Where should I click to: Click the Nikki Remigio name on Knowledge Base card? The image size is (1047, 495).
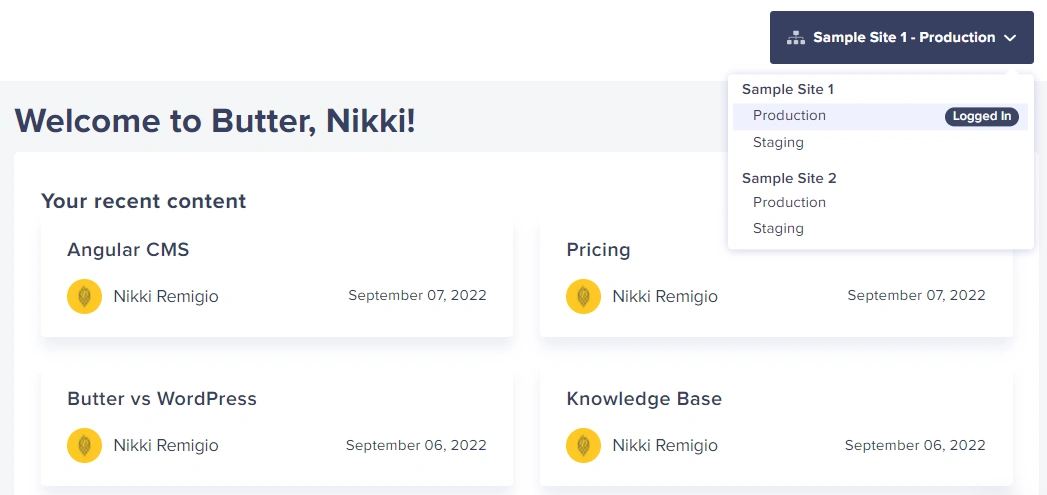[665, 446]
